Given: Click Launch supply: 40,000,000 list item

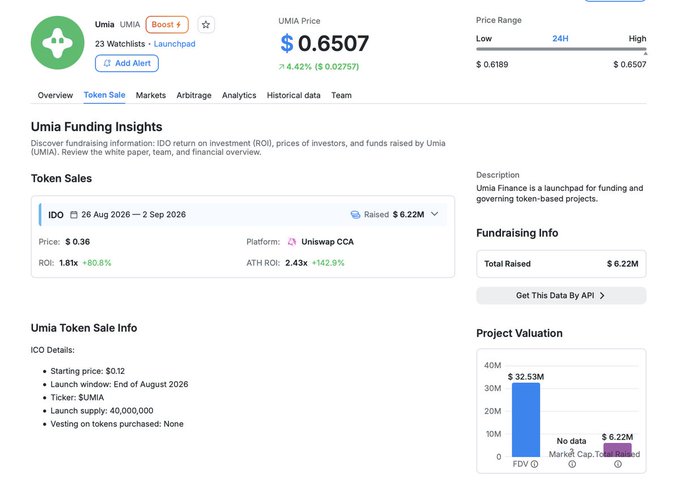Looking at the screenshot, I should tap(102, 411).
